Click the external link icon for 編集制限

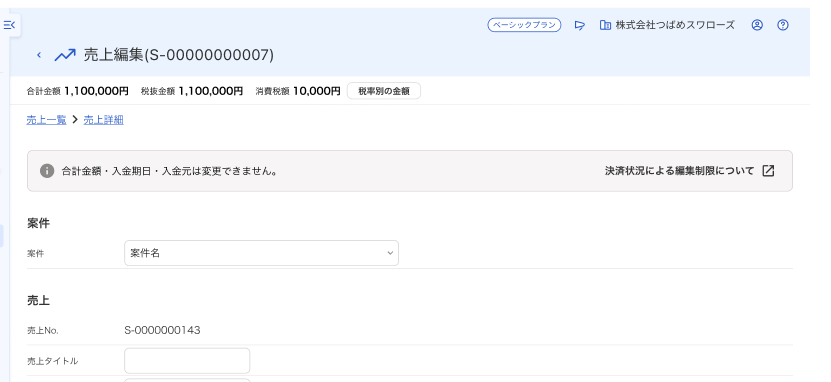coord(768,171)
